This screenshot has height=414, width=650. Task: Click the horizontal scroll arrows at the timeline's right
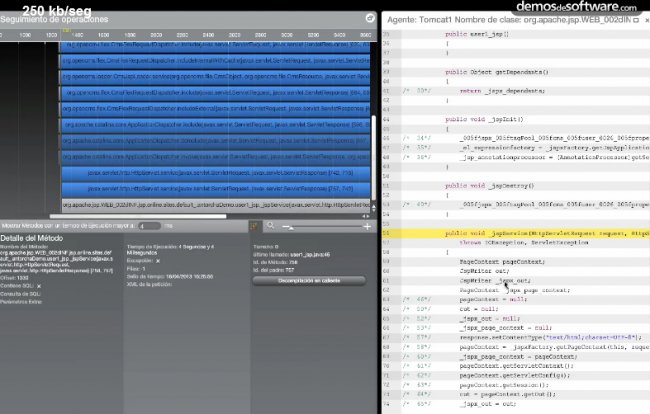click(366, 216)
